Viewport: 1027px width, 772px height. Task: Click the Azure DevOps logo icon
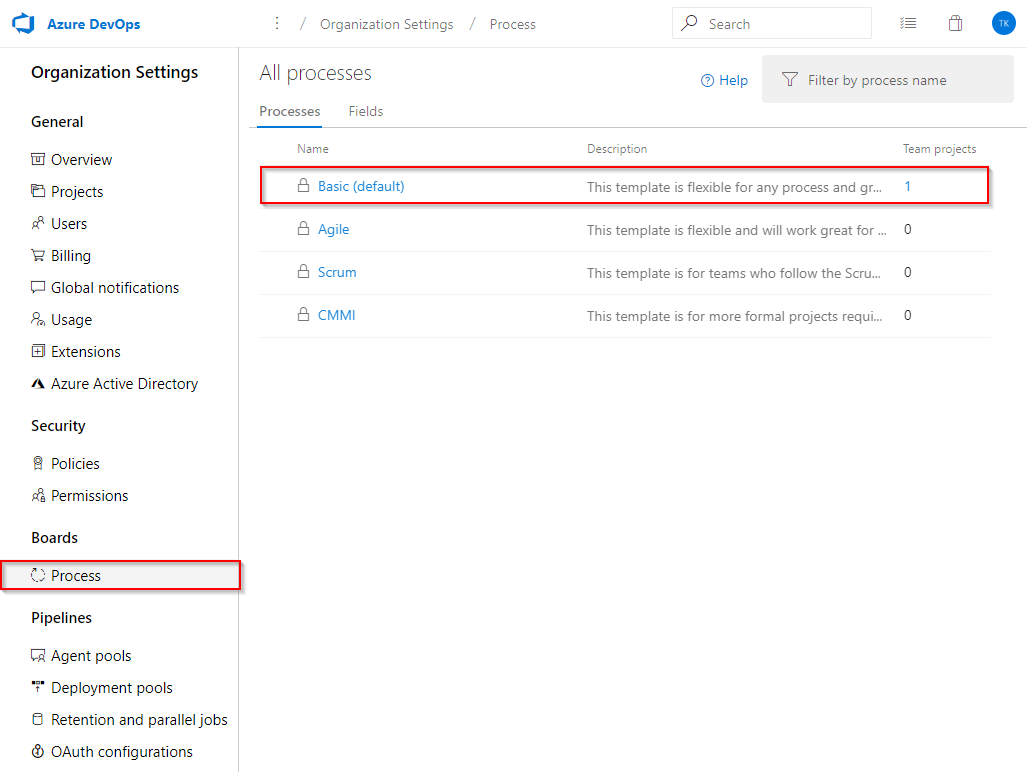(x=23, y=23)
